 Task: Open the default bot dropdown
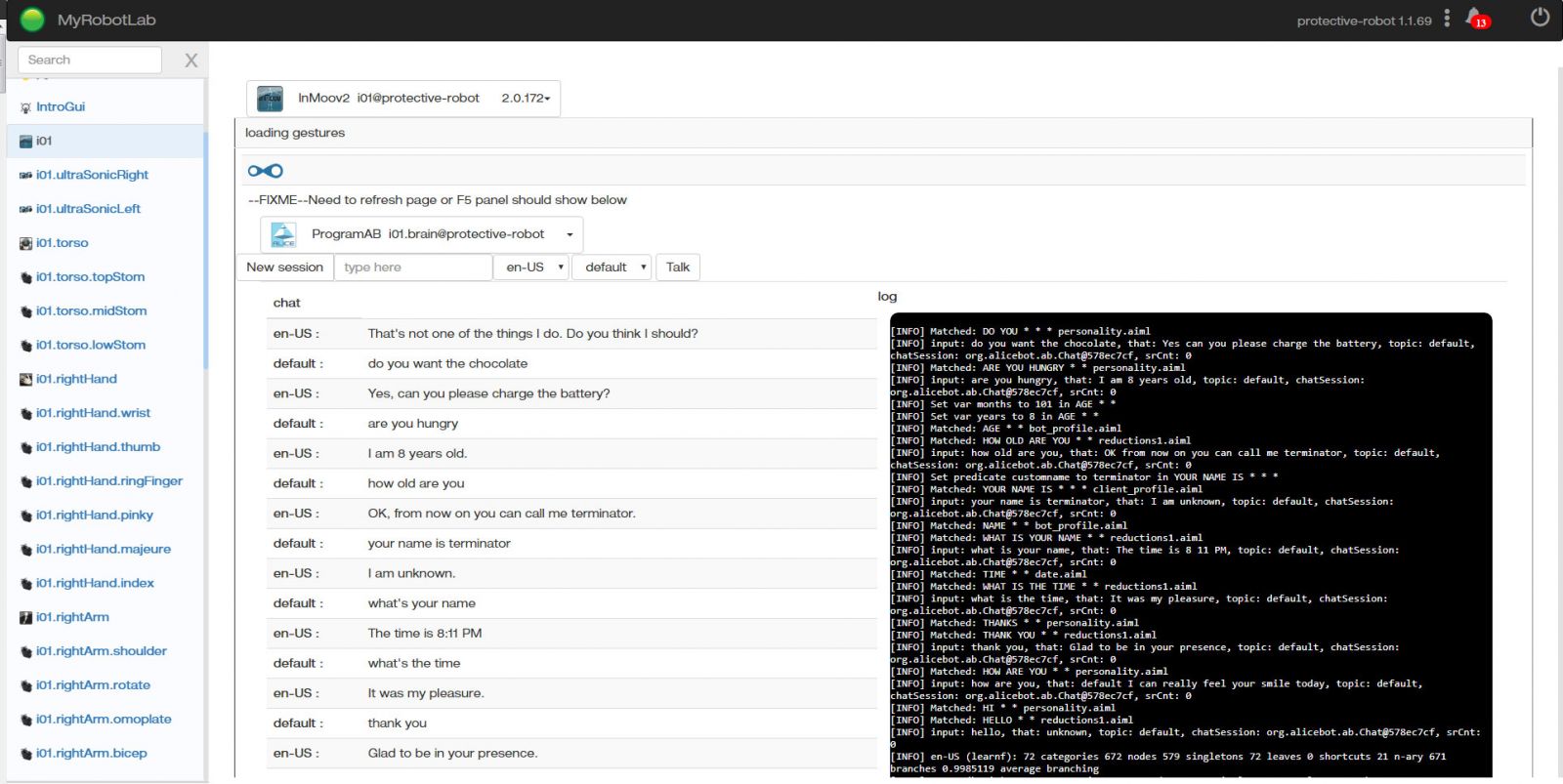pos(612,268)
